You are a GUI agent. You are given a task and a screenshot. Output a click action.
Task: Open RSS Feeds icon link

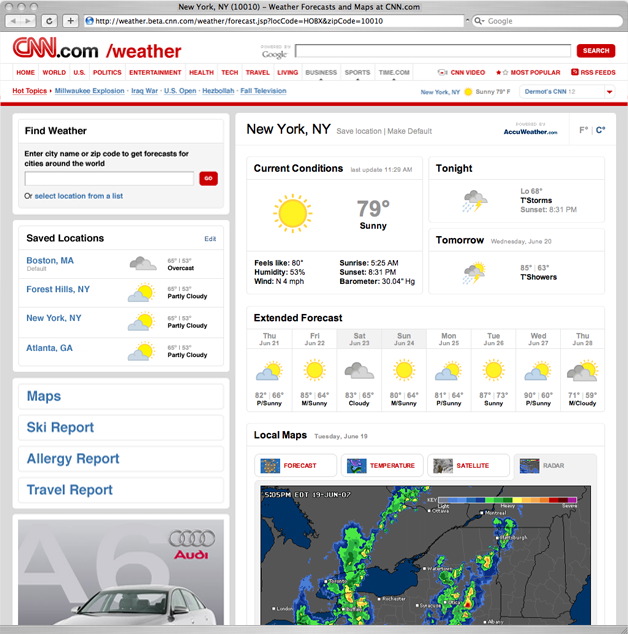click(575, 72)
